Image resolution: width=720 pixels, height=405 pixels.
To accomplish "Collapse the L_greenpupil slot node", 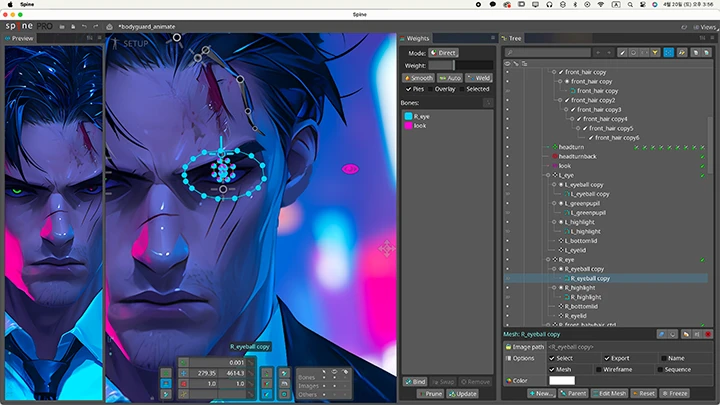I will pyautogui.click(x=554, y=203).
